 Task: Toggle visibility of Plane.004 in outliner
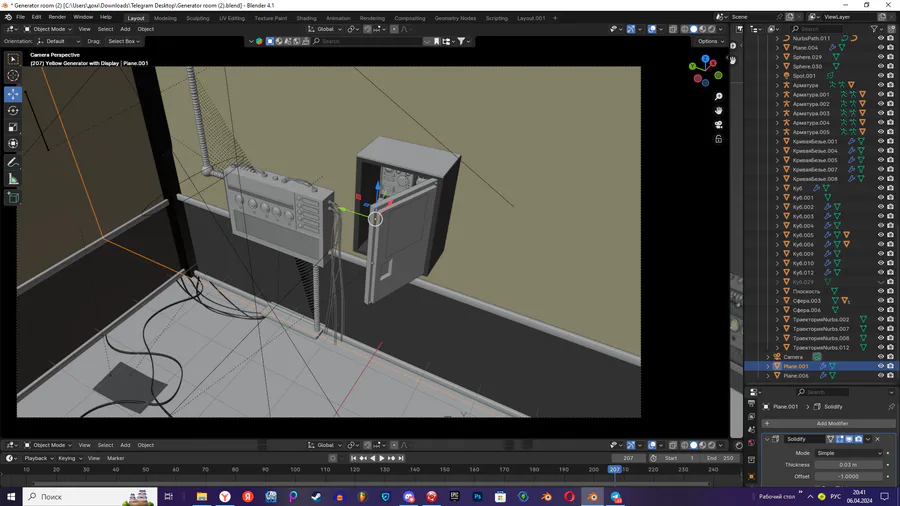point(880,47)
